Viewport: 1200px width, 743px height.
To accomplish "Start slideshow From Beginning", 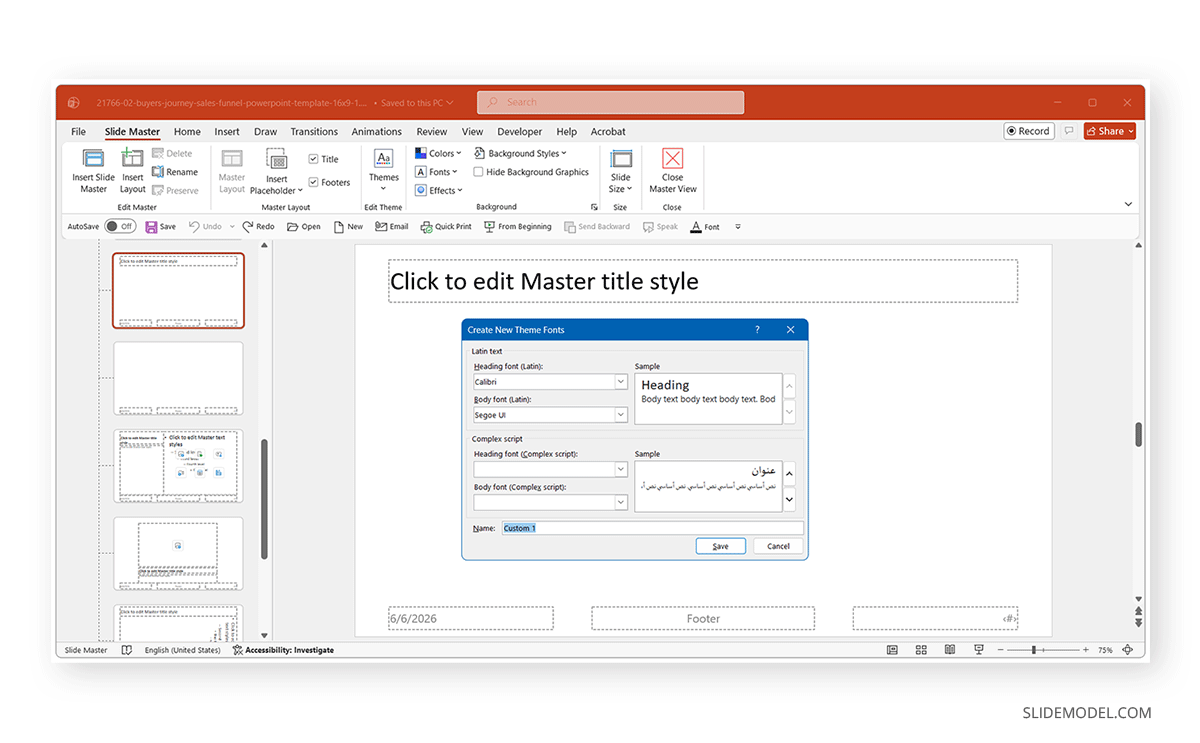I will click(517, 227).
